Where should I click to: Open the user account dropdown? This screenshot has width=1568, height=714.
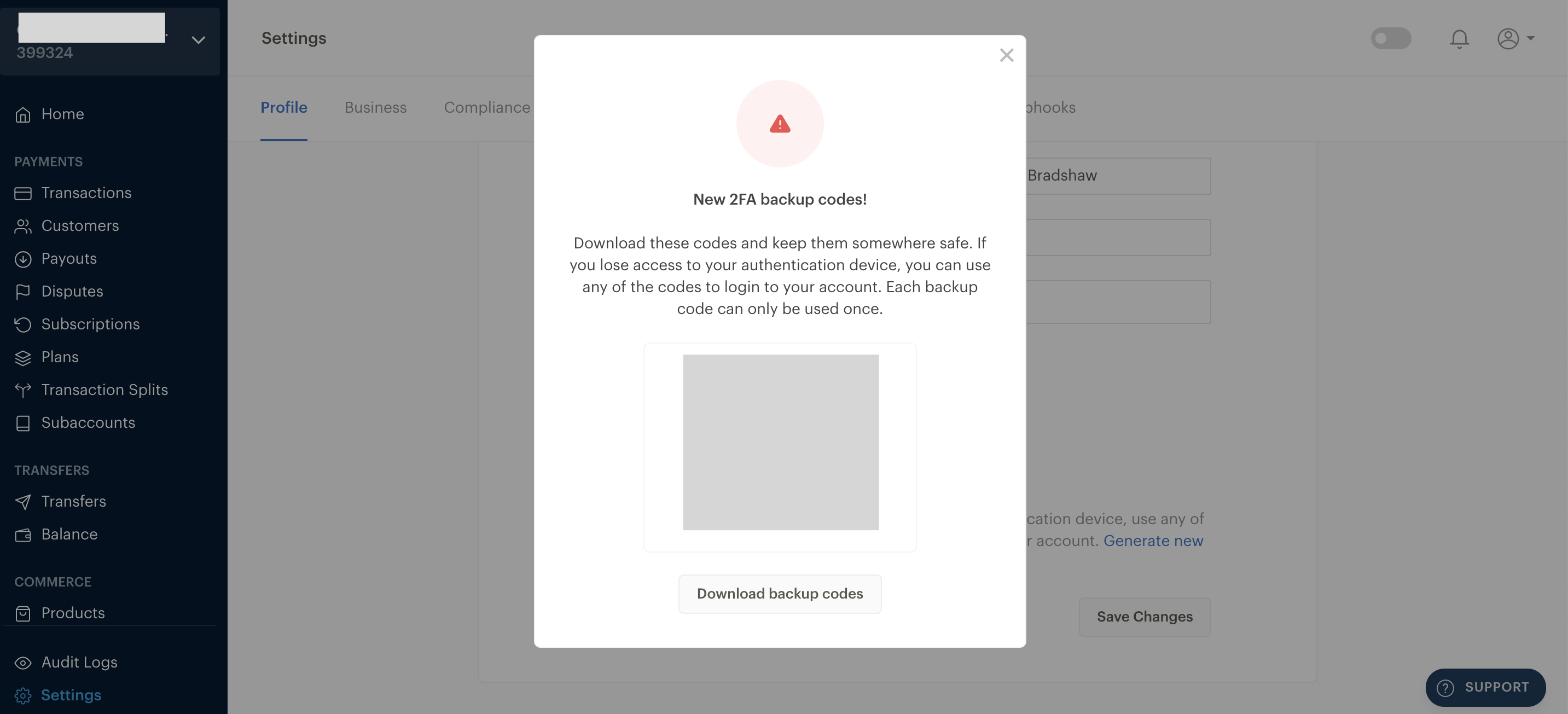1515,39
